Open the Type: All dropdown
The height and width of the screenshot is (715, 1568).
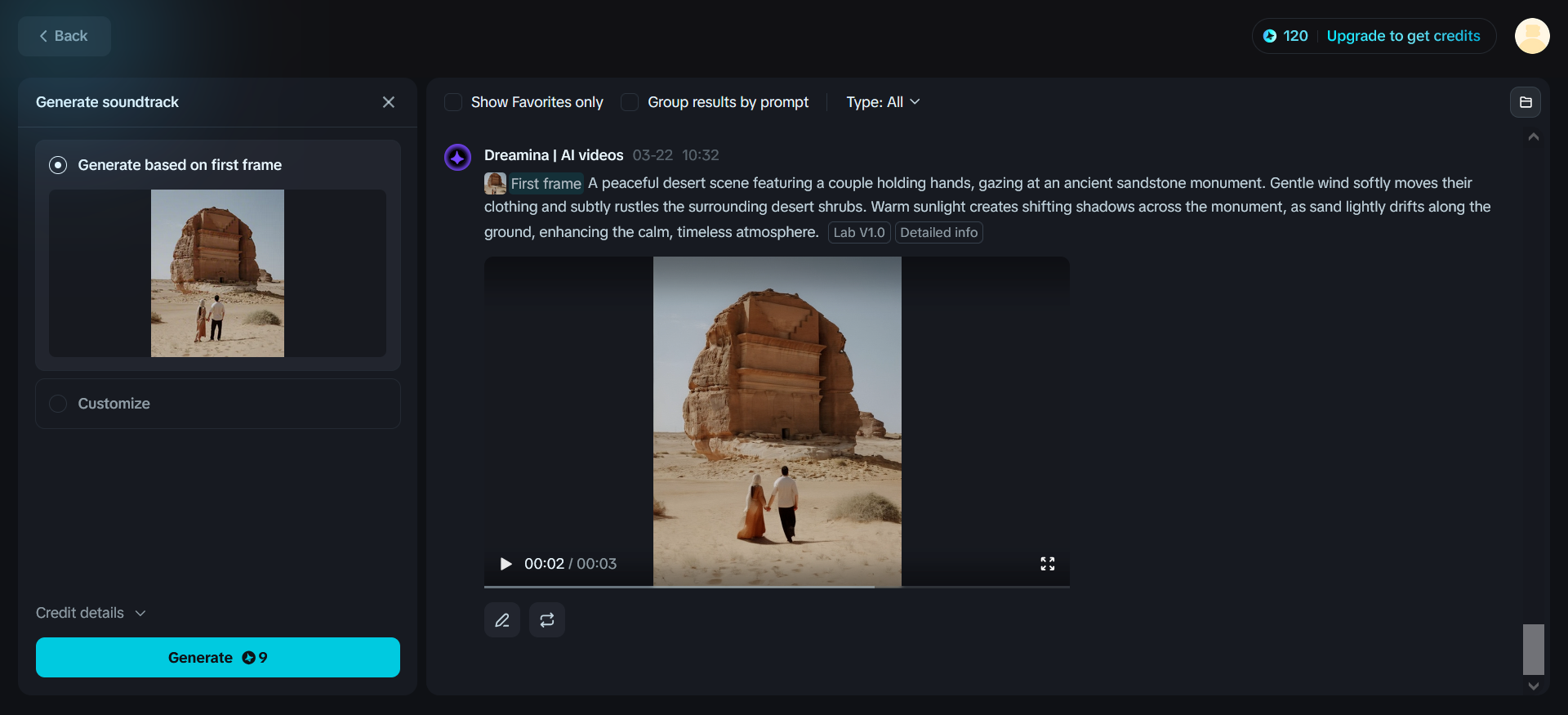[x=883, y=102]
